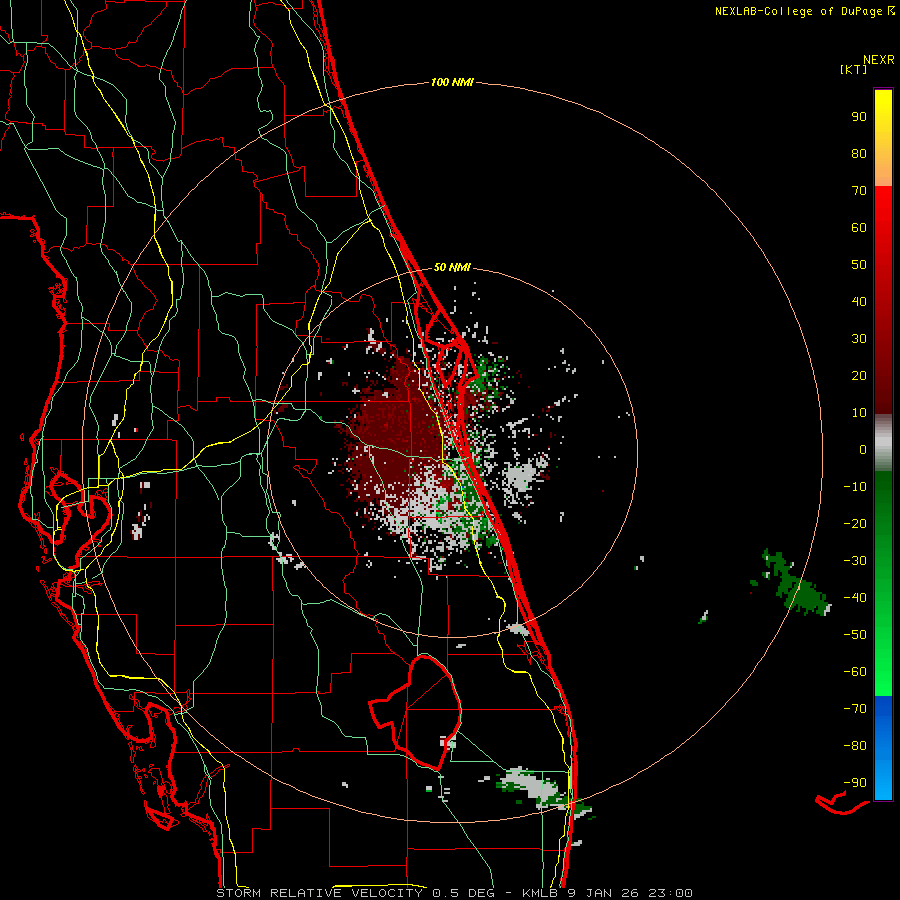Click the 100 NMI range ring label
Image resolution: width=900 pixels, height=900 pixels.
click(x=452, y=83)
